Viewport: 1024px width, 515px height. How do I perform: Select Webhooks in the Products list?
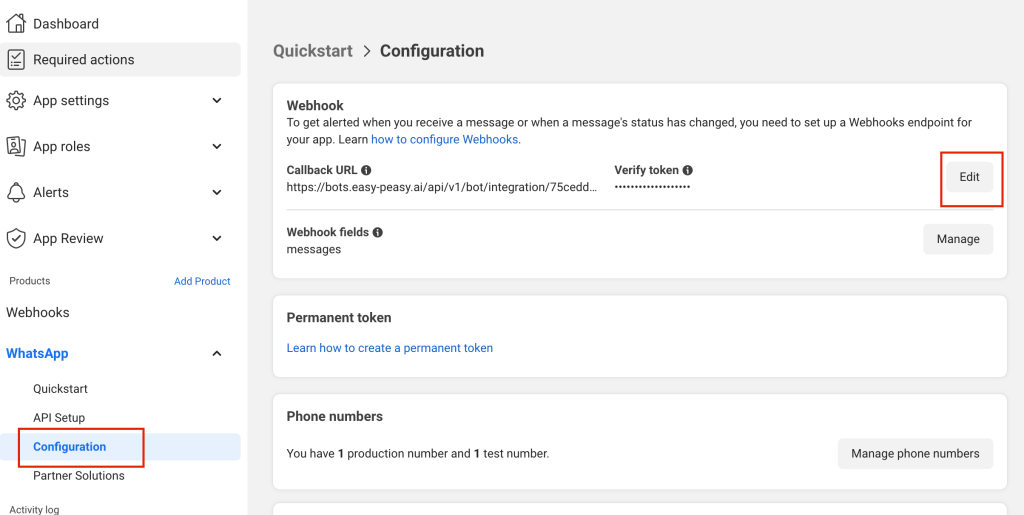38,312
